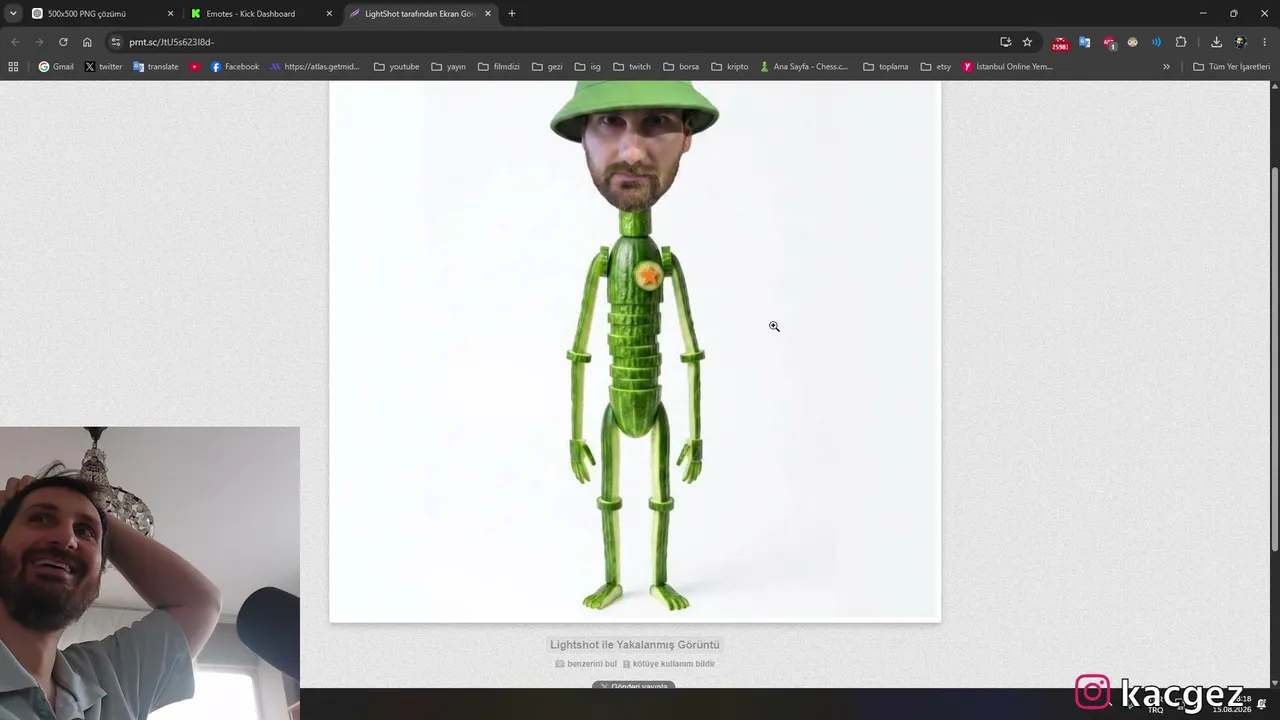Image resolution: width=1280 pixels, height=720 pixels.
Task: Click the page's vertical scrollbar
Action: 1274,358
